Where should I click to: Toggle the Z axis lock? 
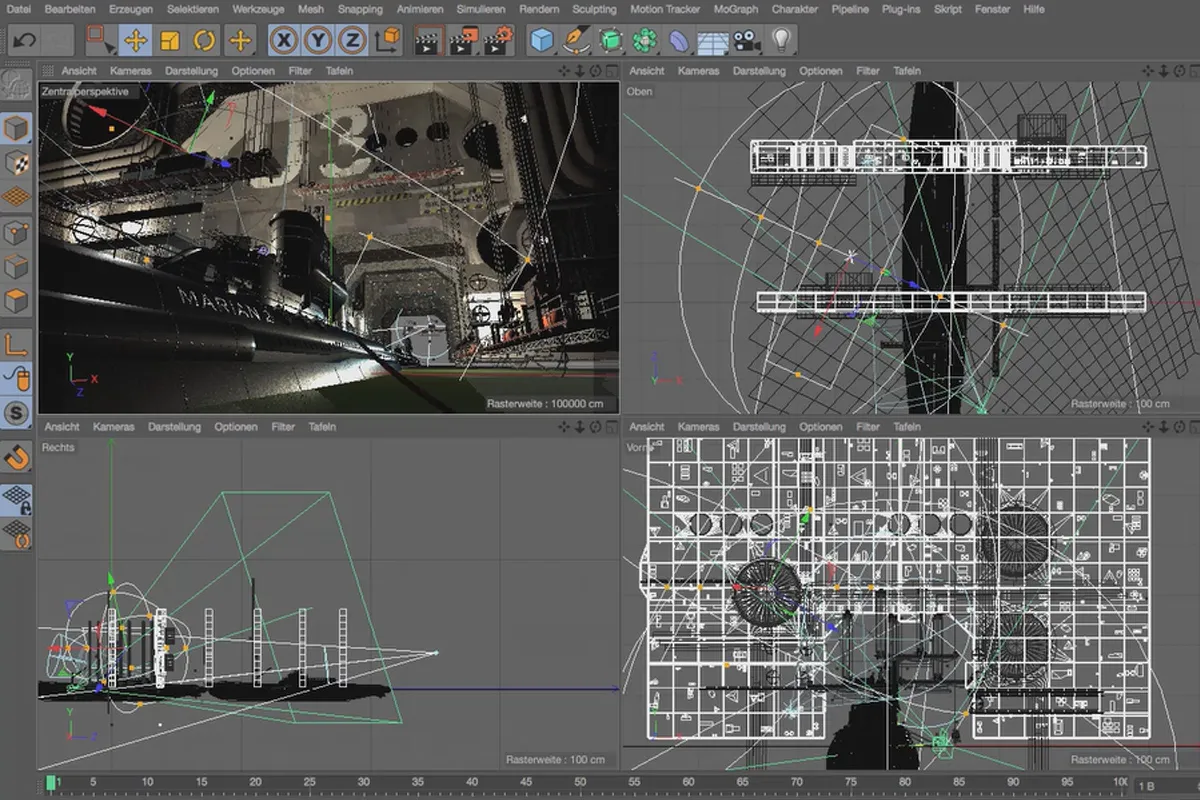351,41
